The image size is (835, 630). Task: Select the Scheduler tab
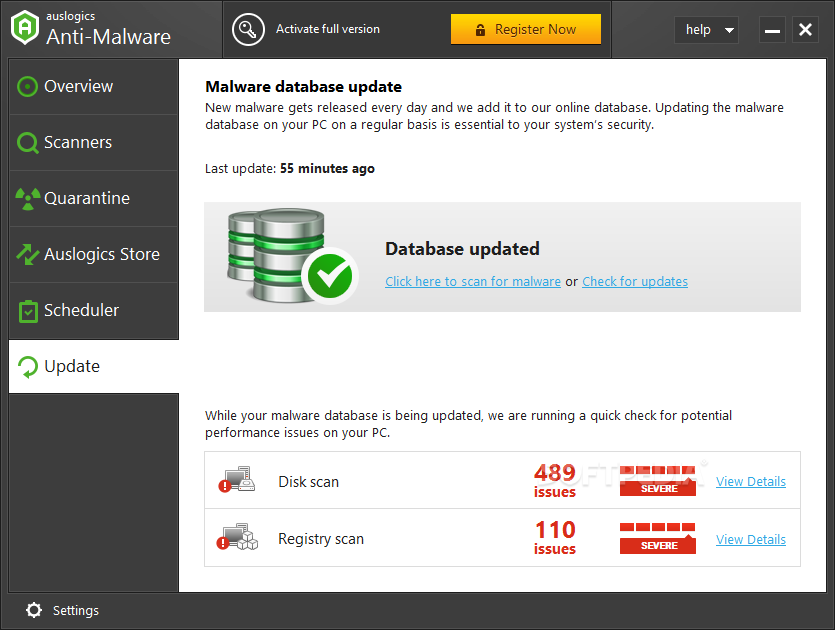tap(94, 311)
